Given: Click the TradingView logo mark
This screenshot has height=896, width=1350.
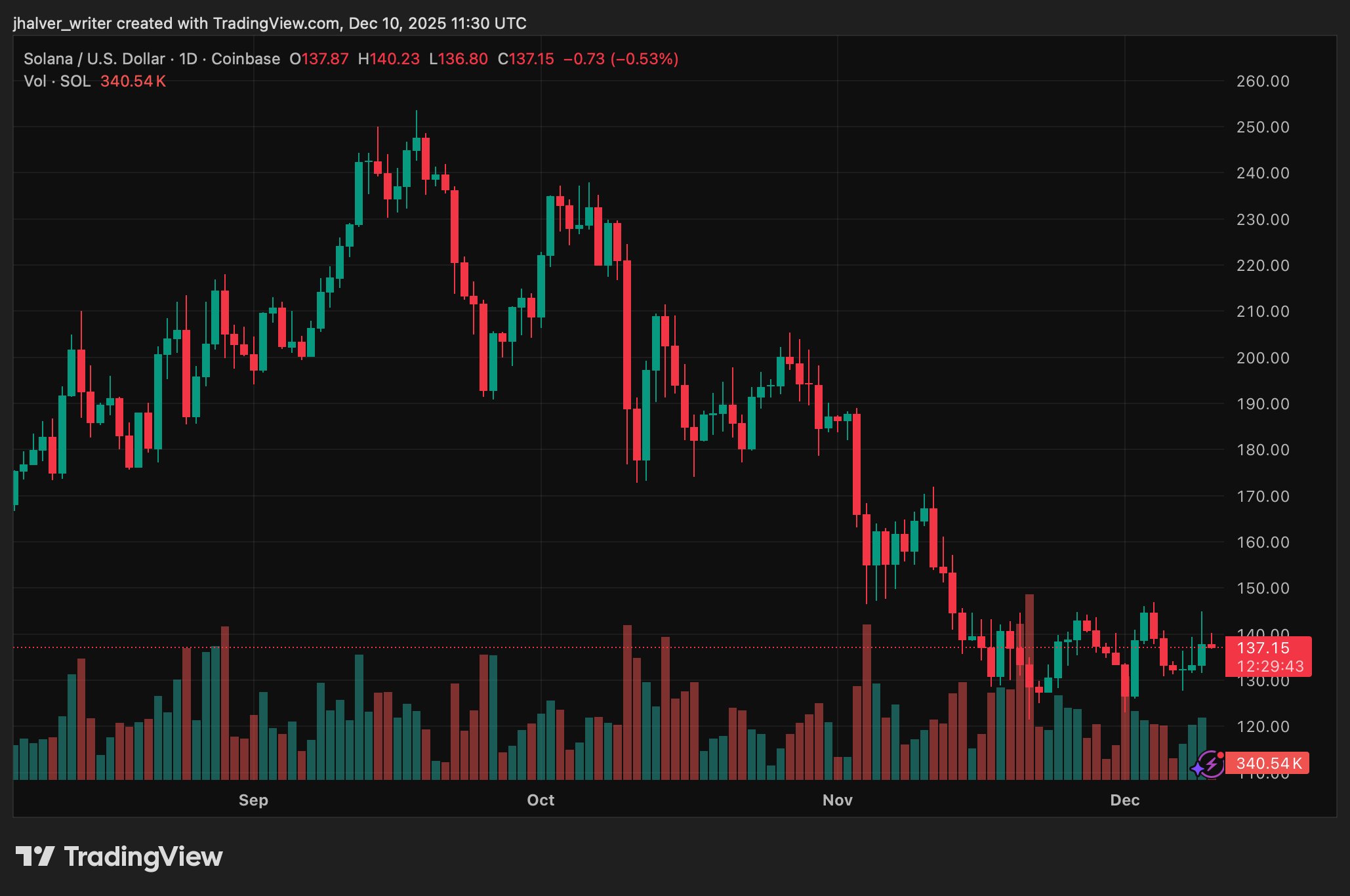Looking at the screenshot, I should [35, 857].
